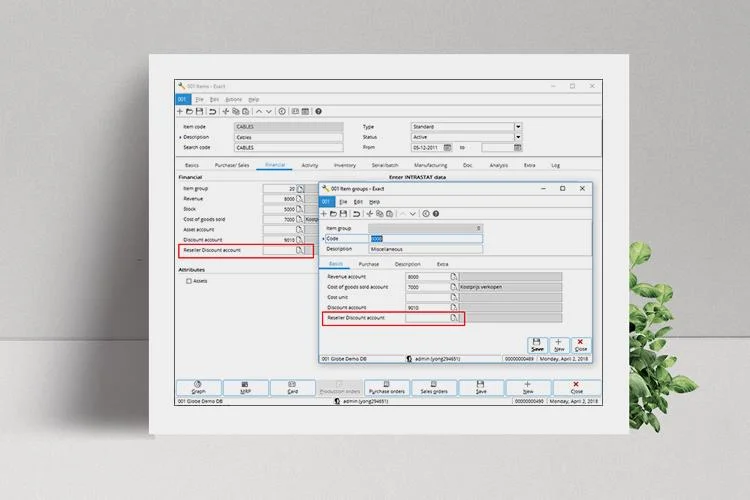This screenshot has height=500, width=750.
Task: Click the Code field in Item groups window
Action: 426,239
